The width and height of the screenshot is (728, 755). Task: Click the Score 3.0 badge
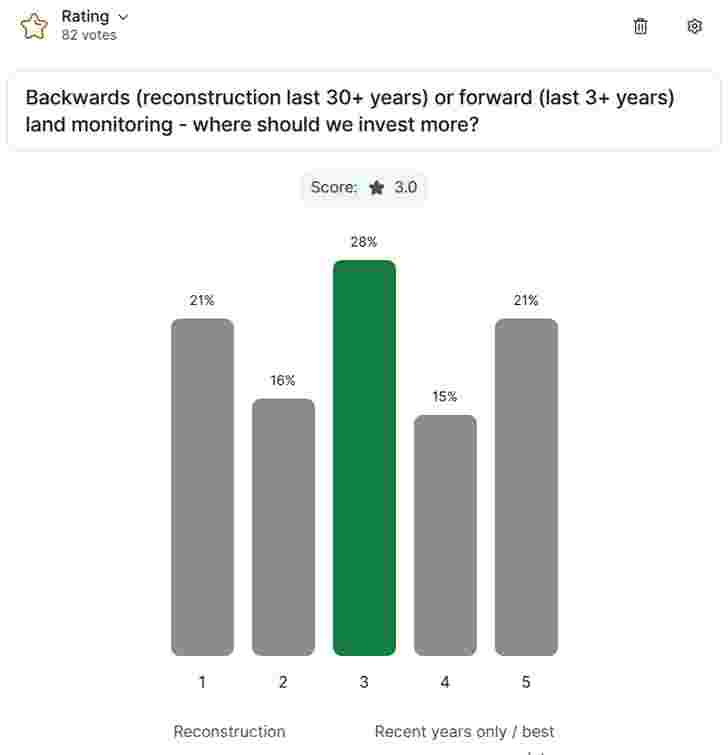pyautogui.click(x=364, y=188)
